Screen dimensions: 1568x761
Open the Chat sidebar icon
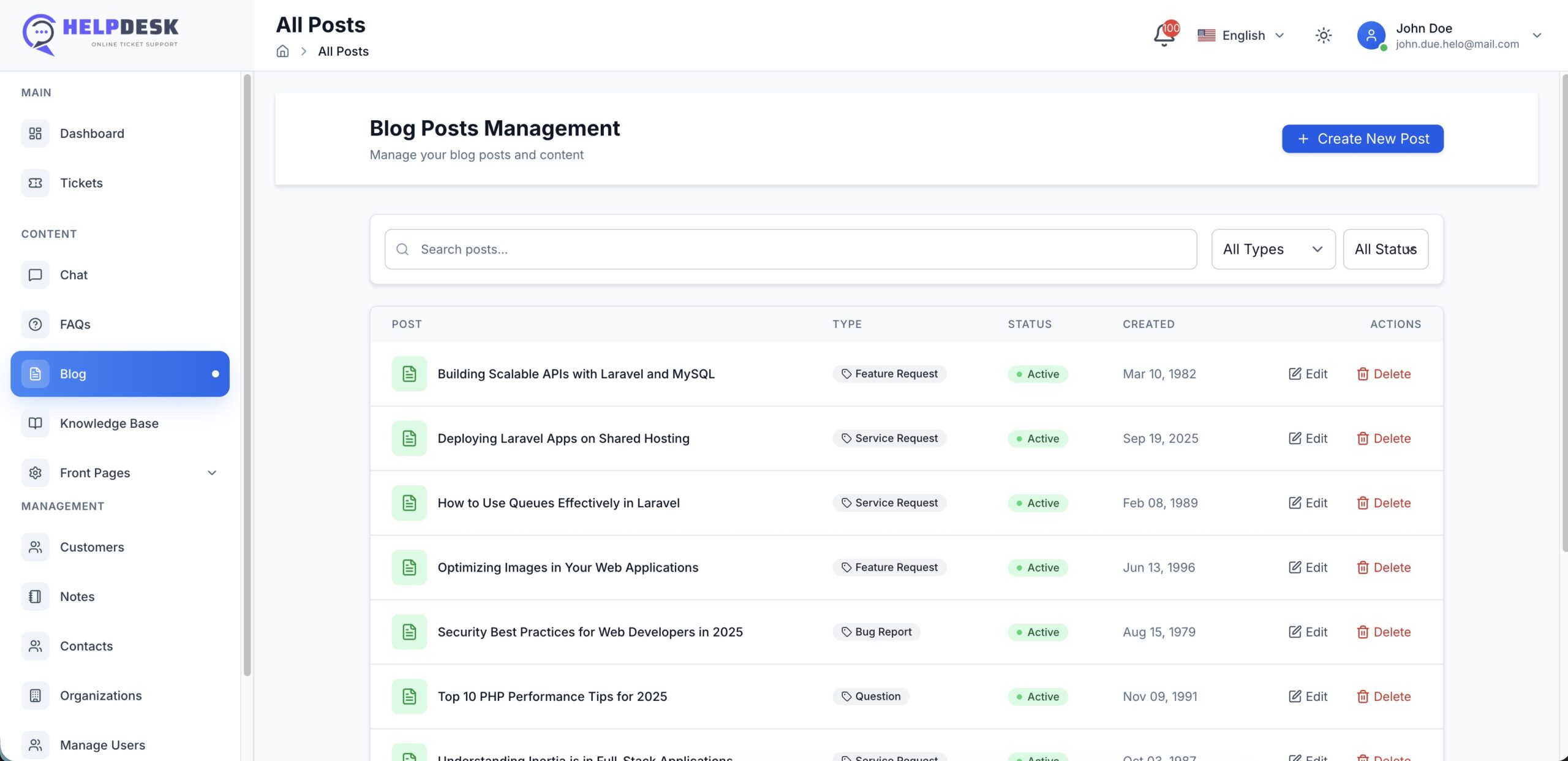click(36, 275)
